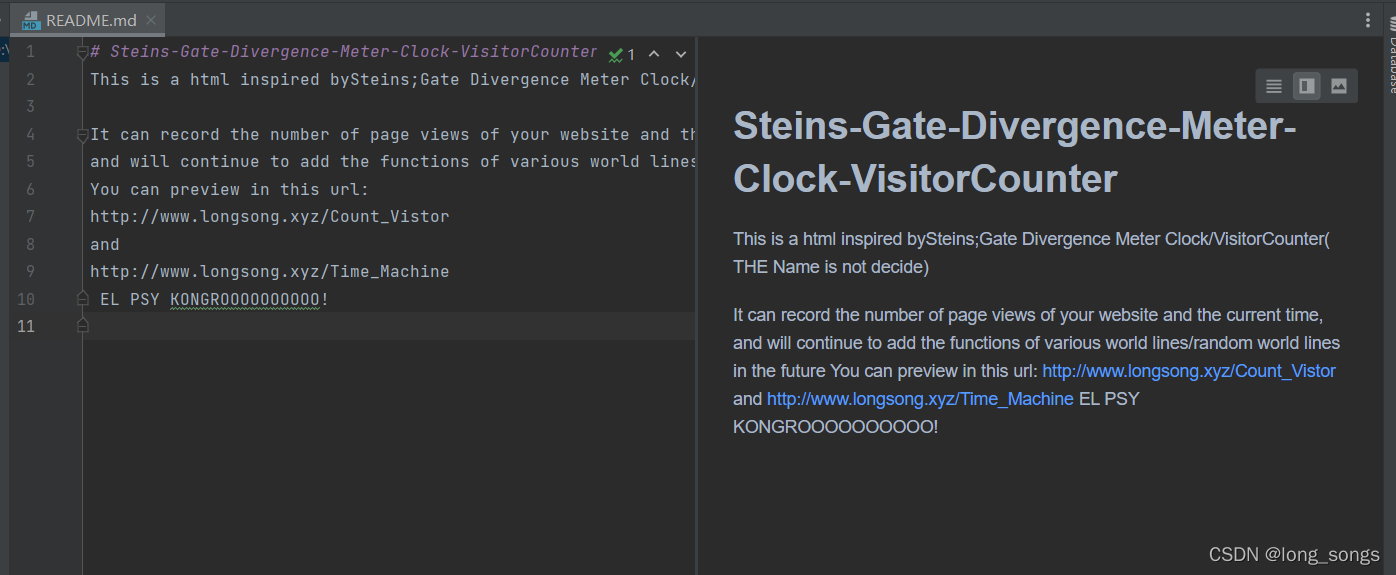
Task: Click the heading text on editor line 1
Action: 344,52
